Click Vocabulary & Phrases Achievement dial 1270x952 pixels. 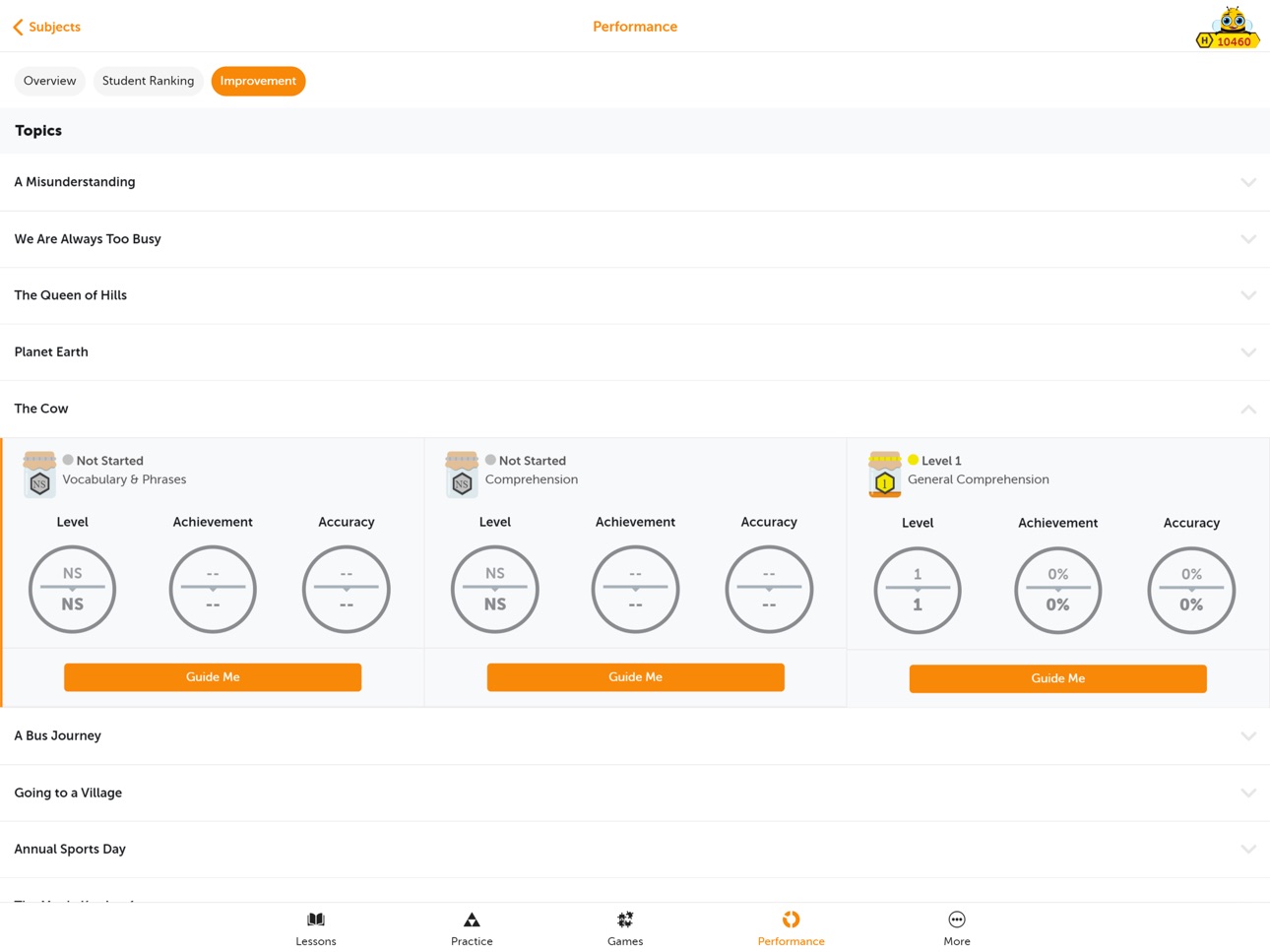pos(213,589)
